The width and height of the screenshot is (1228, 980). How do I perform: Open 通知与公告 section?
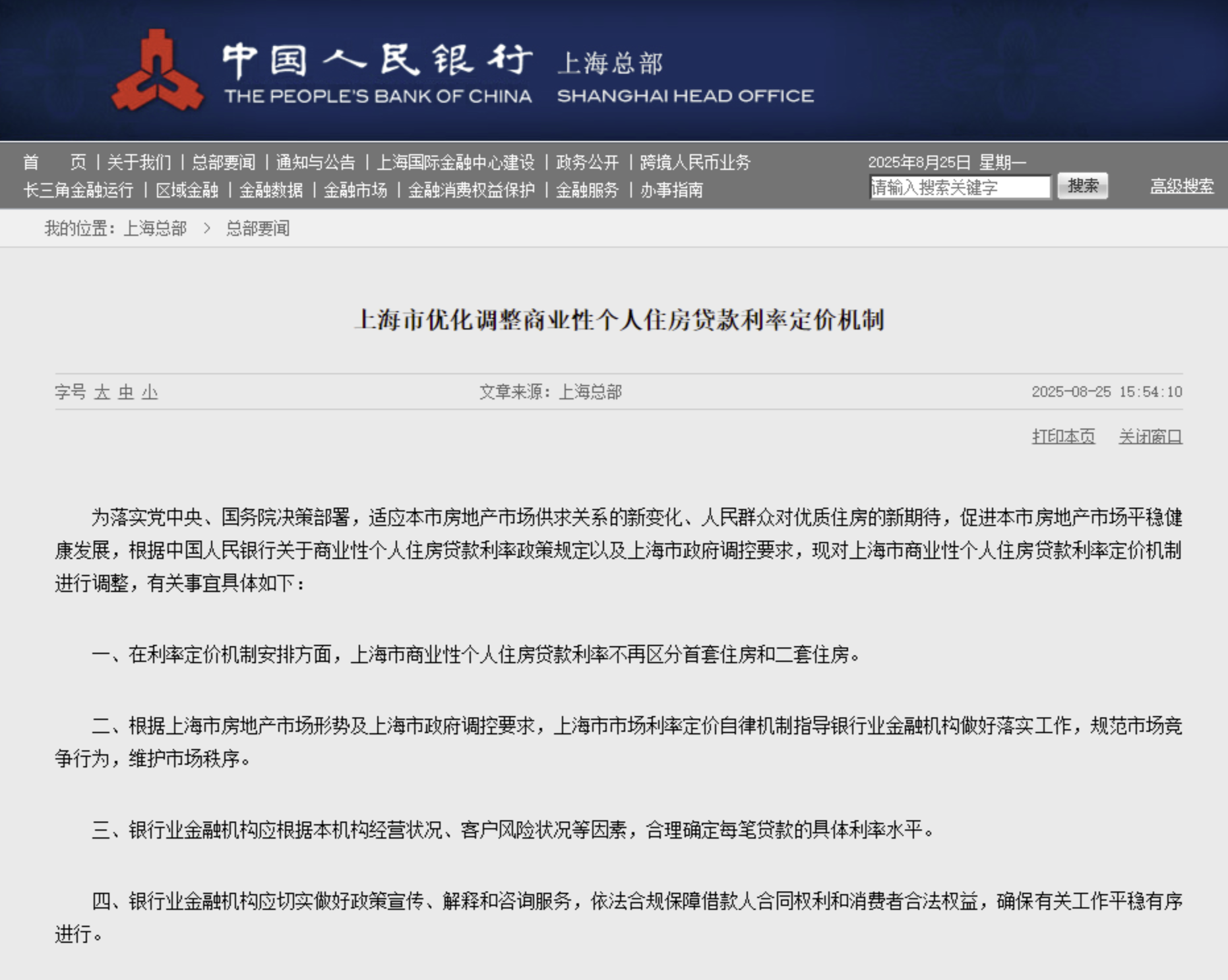point(316,162)
